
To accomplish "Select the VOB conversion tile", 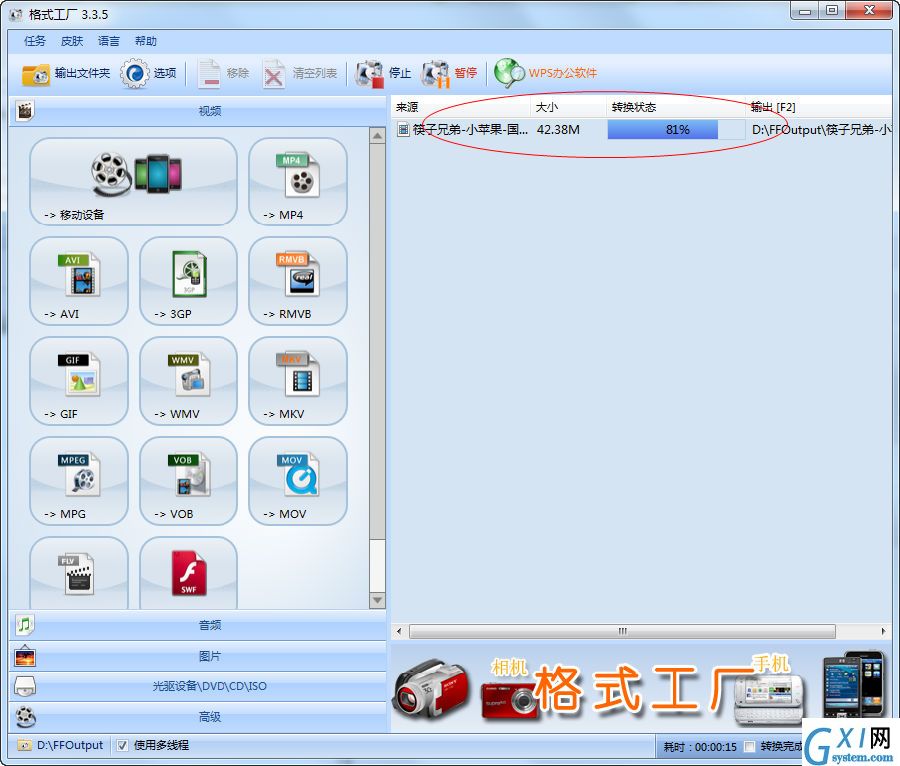I will [x=188, y=481].
